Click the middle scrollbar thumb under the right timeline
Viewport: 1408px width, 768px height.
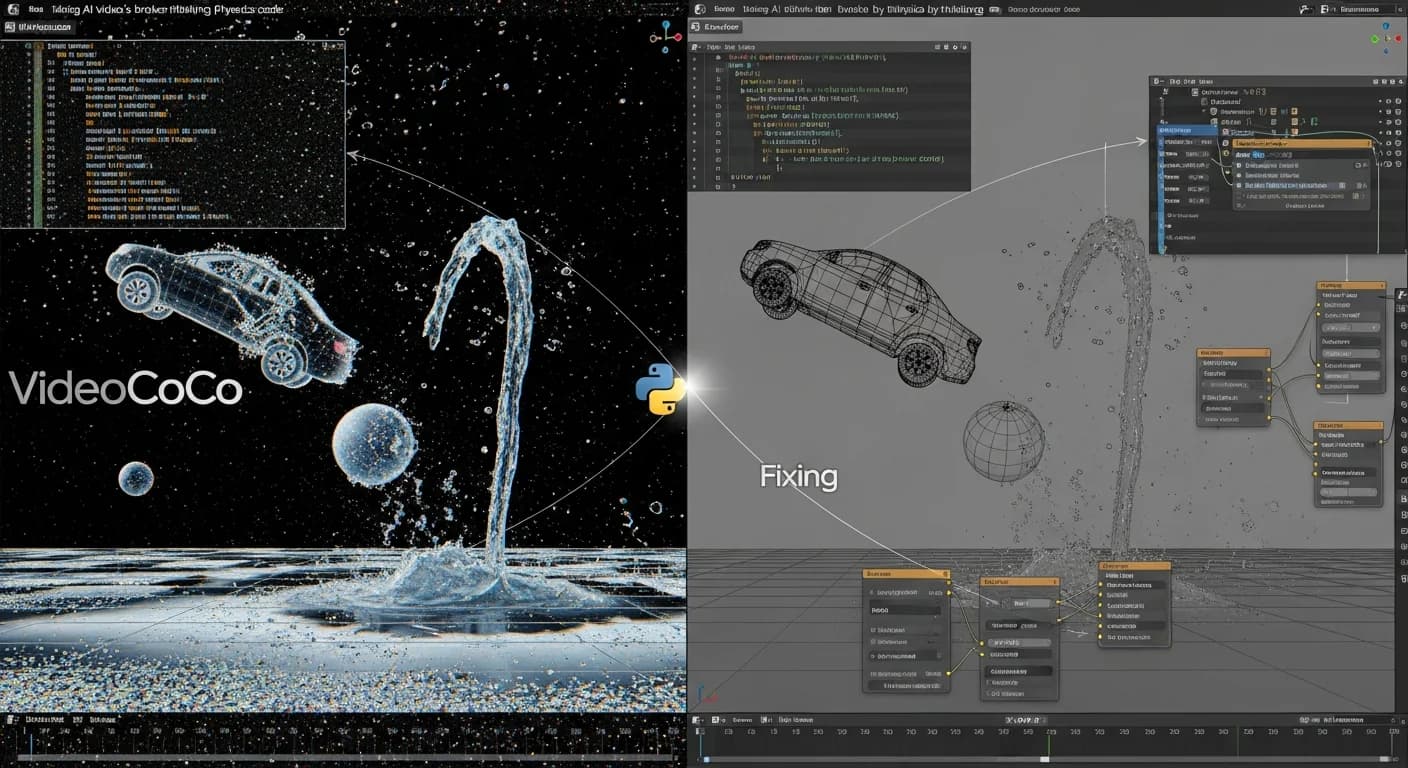click(x=1044, y=760)
